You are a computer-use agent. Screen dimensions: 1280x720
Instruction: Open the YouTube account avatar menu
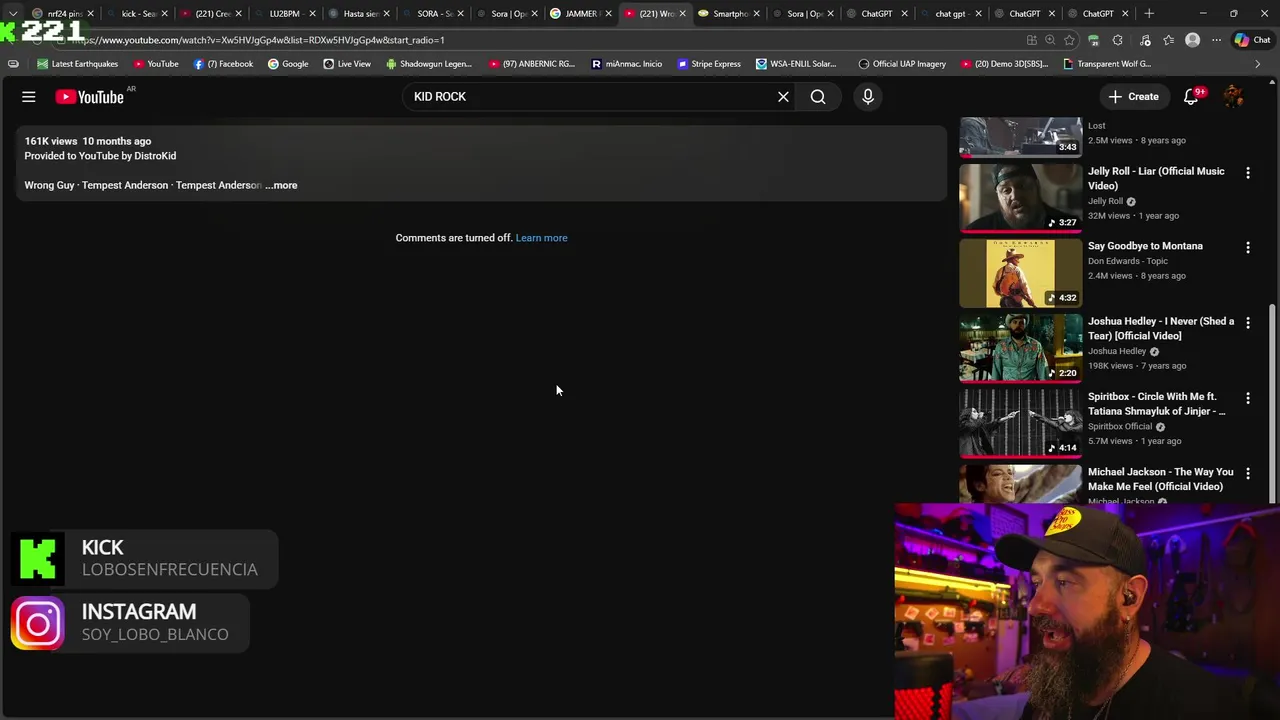point(1234,97)
